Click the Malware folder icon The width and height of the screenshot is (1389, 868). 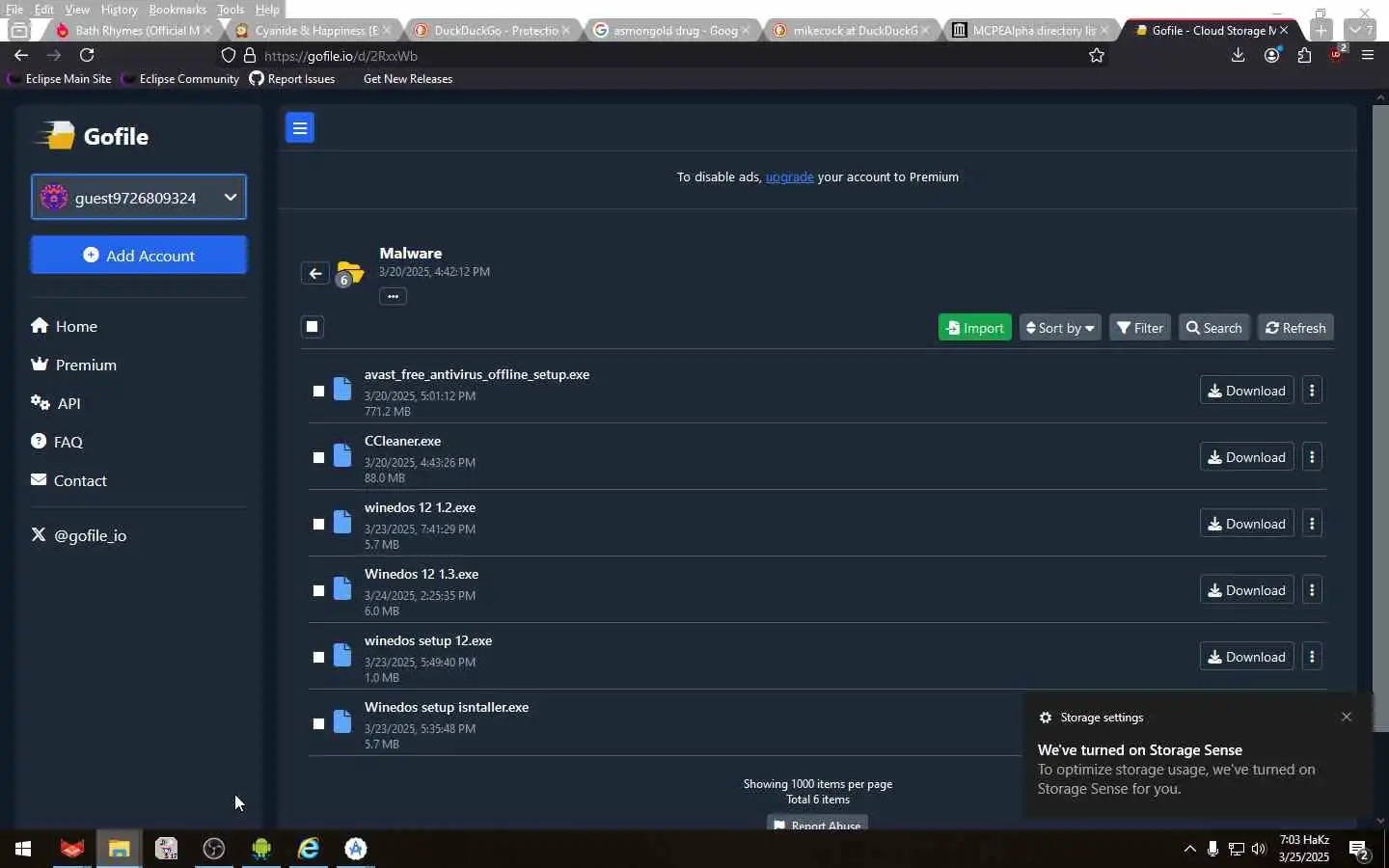click(350, 273)
